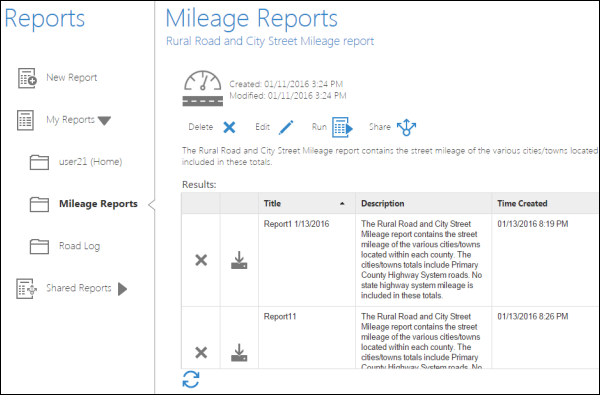This screenshot has height=395, width=600.
Task: Click the Mileage Reports folder icon
Action: pos(39,204)
